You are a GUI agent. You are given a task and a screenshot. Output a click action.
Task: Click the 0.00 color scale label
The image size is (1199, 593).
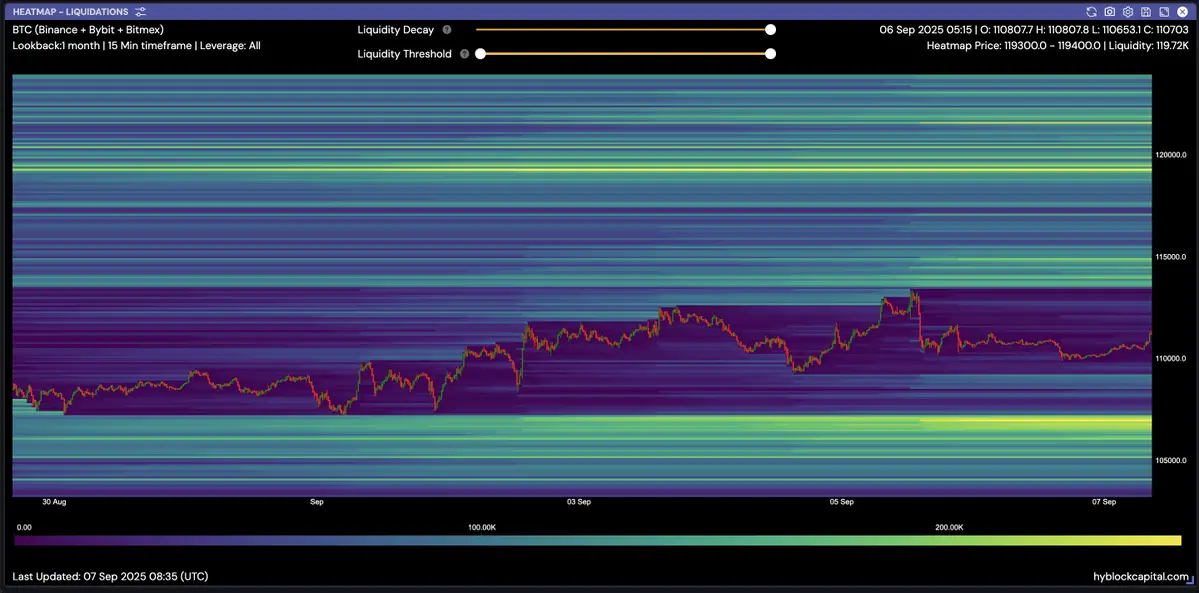[24, 527]
